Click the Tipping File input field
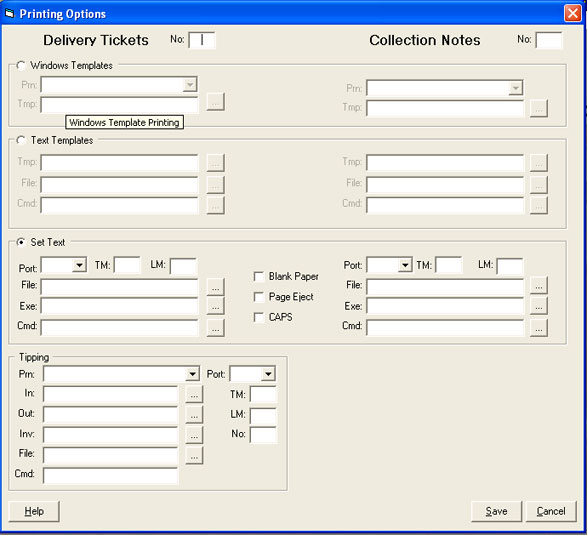This screenshot has height=535, width=587. (110, 455)
